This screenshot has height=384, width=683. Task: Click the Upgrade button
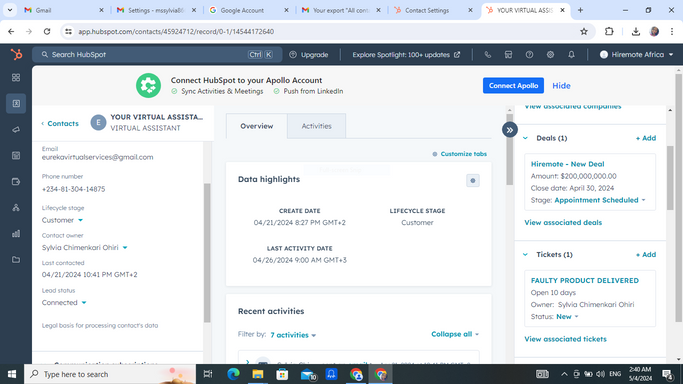point(309,54)
